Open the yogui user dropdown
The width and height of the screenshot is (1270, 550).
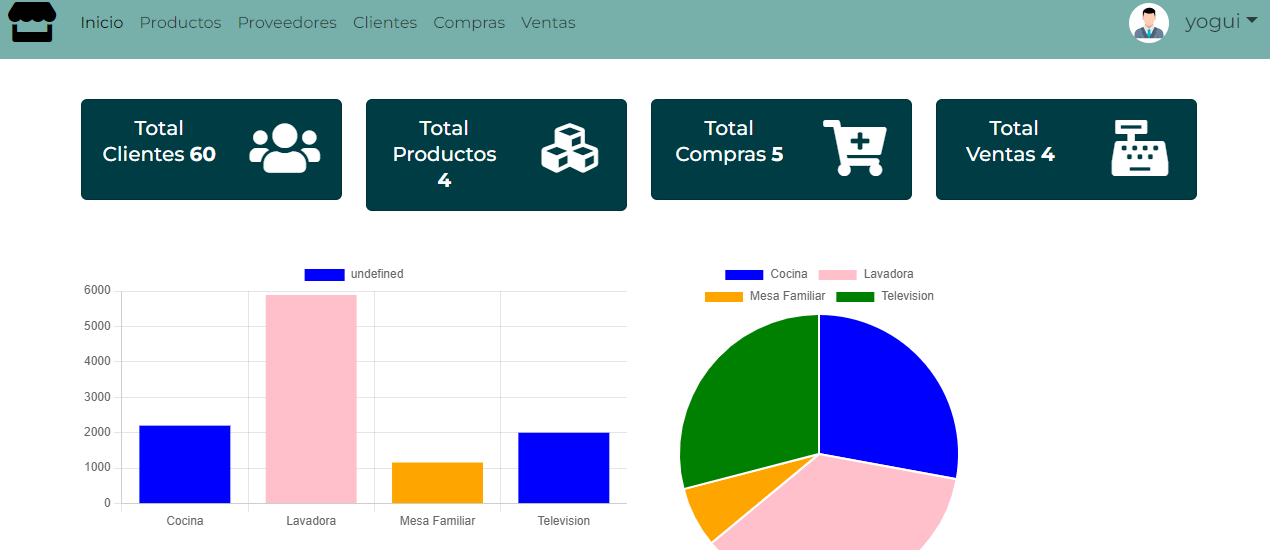[x=1221, y=22]
